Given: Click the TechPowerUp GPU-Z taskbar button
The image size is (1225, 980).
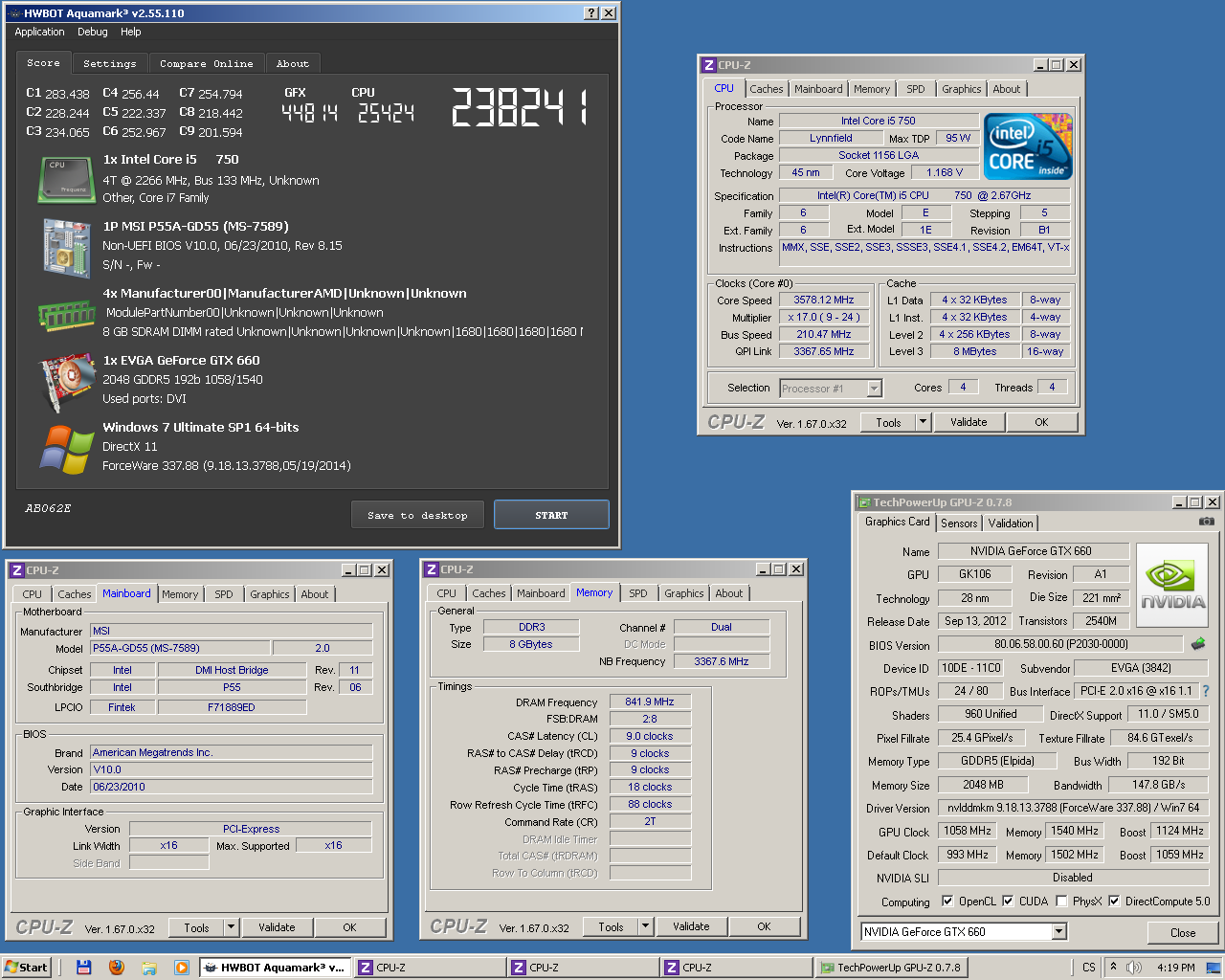Looking at the screenshot, I should pyautogui.click(x=890, y=968).
